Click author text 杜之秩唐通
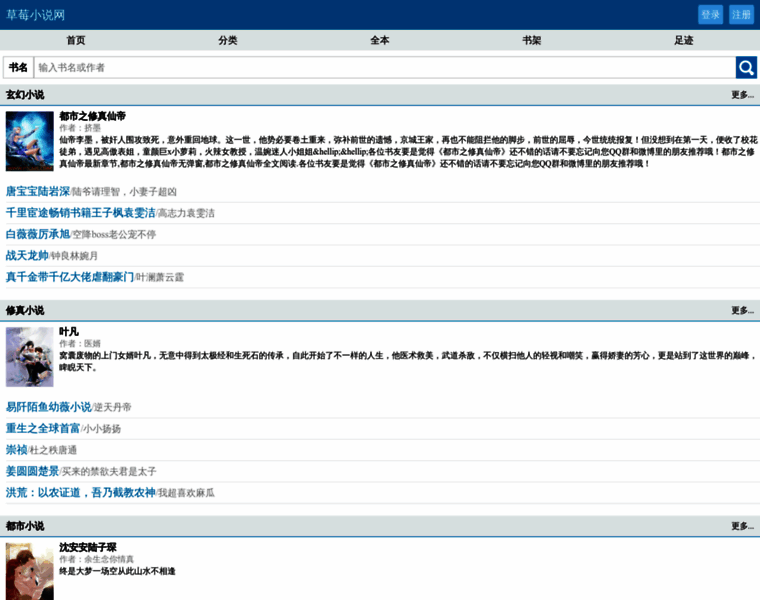This screenshot has height=600, width=760. click(53, 450)
